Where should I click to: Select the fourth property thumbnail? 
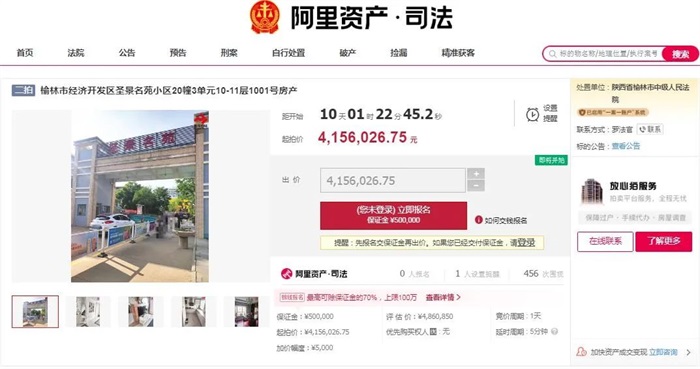tap(194, 311)
